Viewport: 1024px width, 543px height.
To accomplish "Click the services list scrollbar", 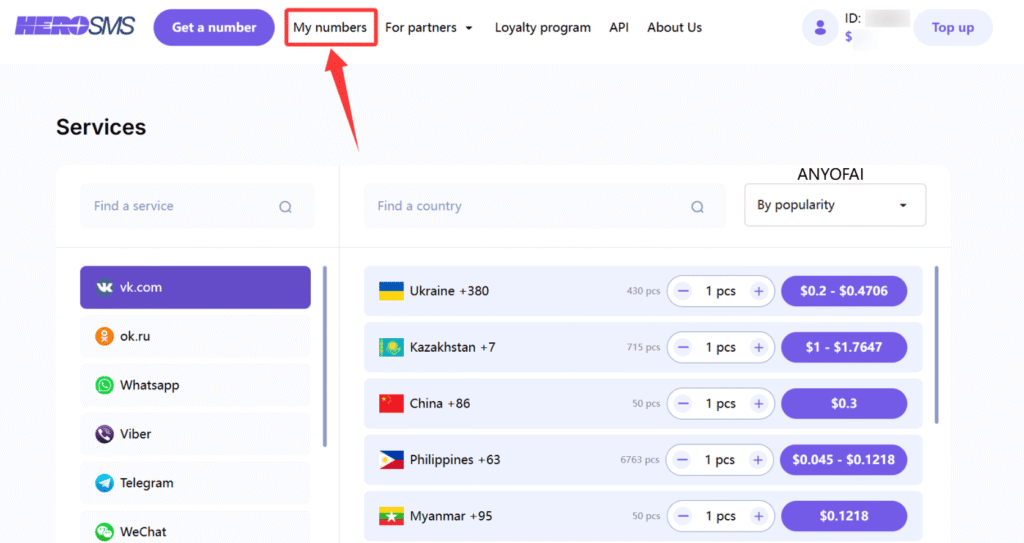I will [x=325, y=356].
